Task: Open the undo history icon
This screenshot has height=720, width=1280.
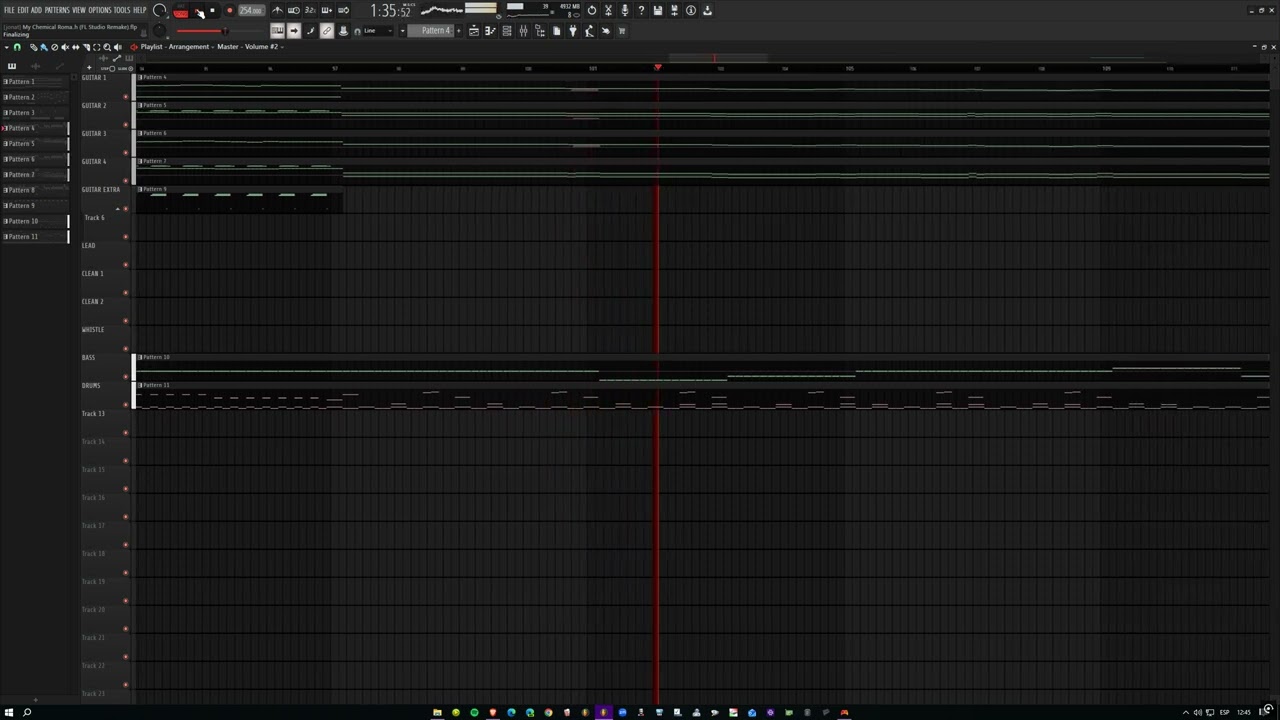Action: coord(592,11)
